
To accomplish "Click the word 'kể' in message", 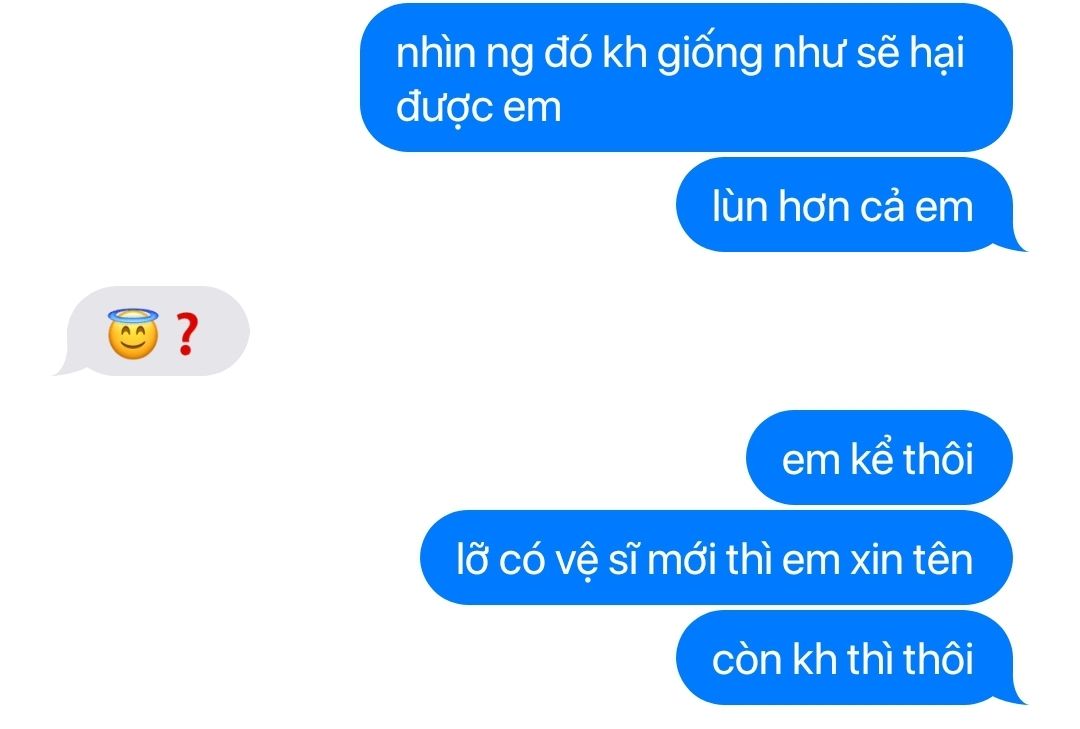I will click(872, 458).
